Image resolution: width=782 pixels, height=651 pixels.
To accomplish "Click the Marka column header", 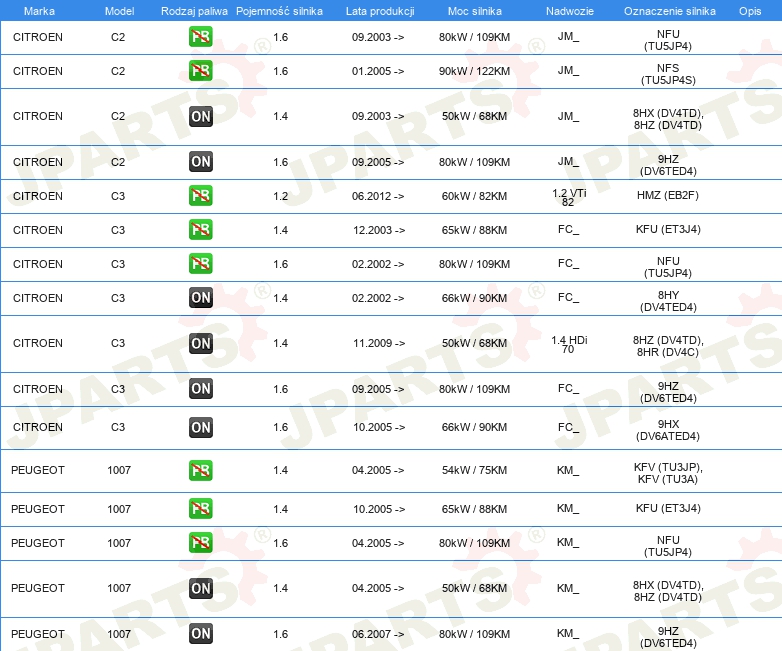I will tap(39, 11).
